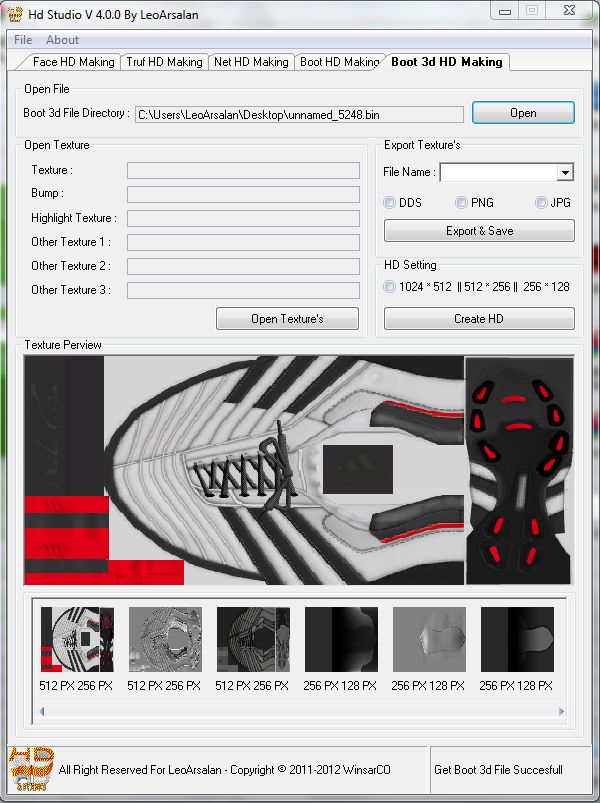Viewport: 600px width, 803px height.
Task: Open the About menu
Action: point(62,40)
